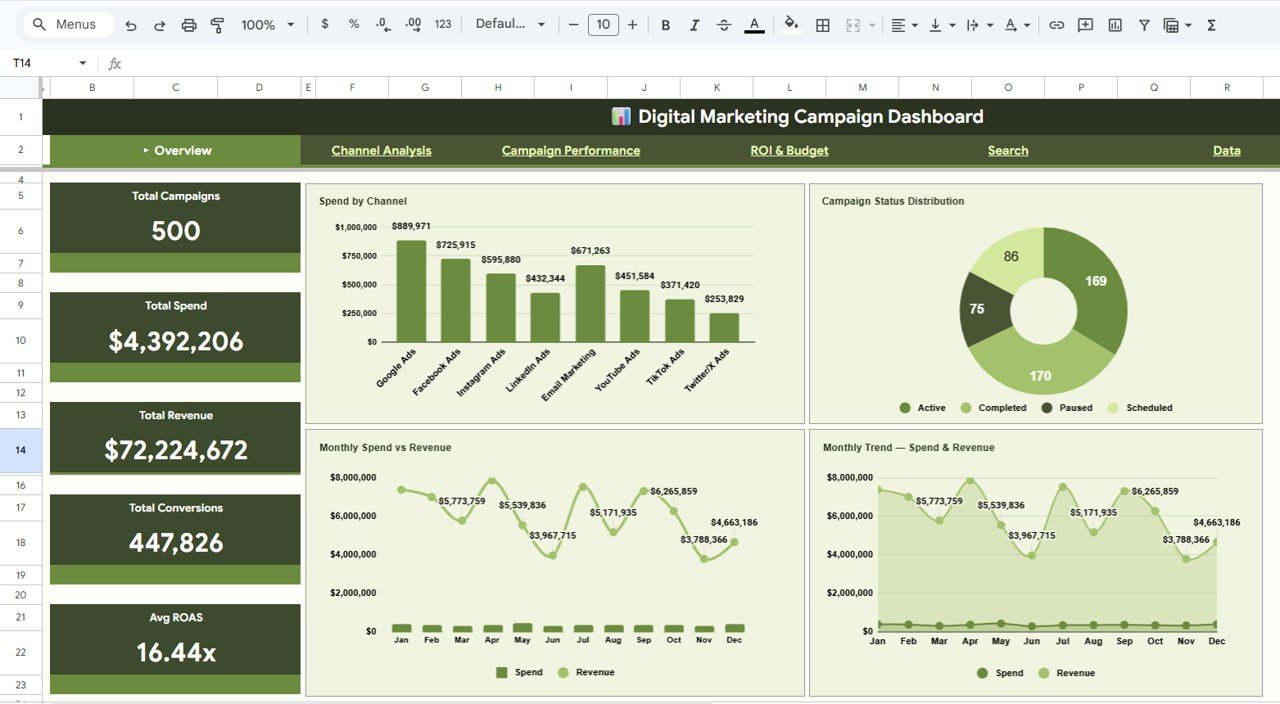1280x704 pixels.
Task: Select the Paint format tool
Action: click(217, 24)
